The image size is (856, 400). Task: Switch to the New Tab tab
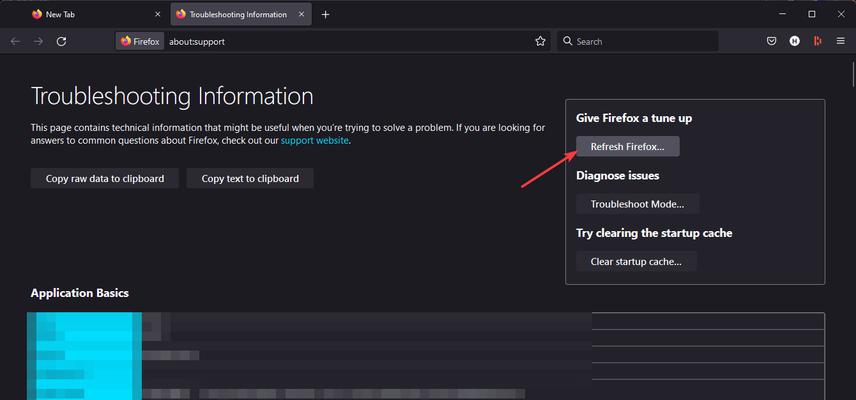tap(97, 15)
